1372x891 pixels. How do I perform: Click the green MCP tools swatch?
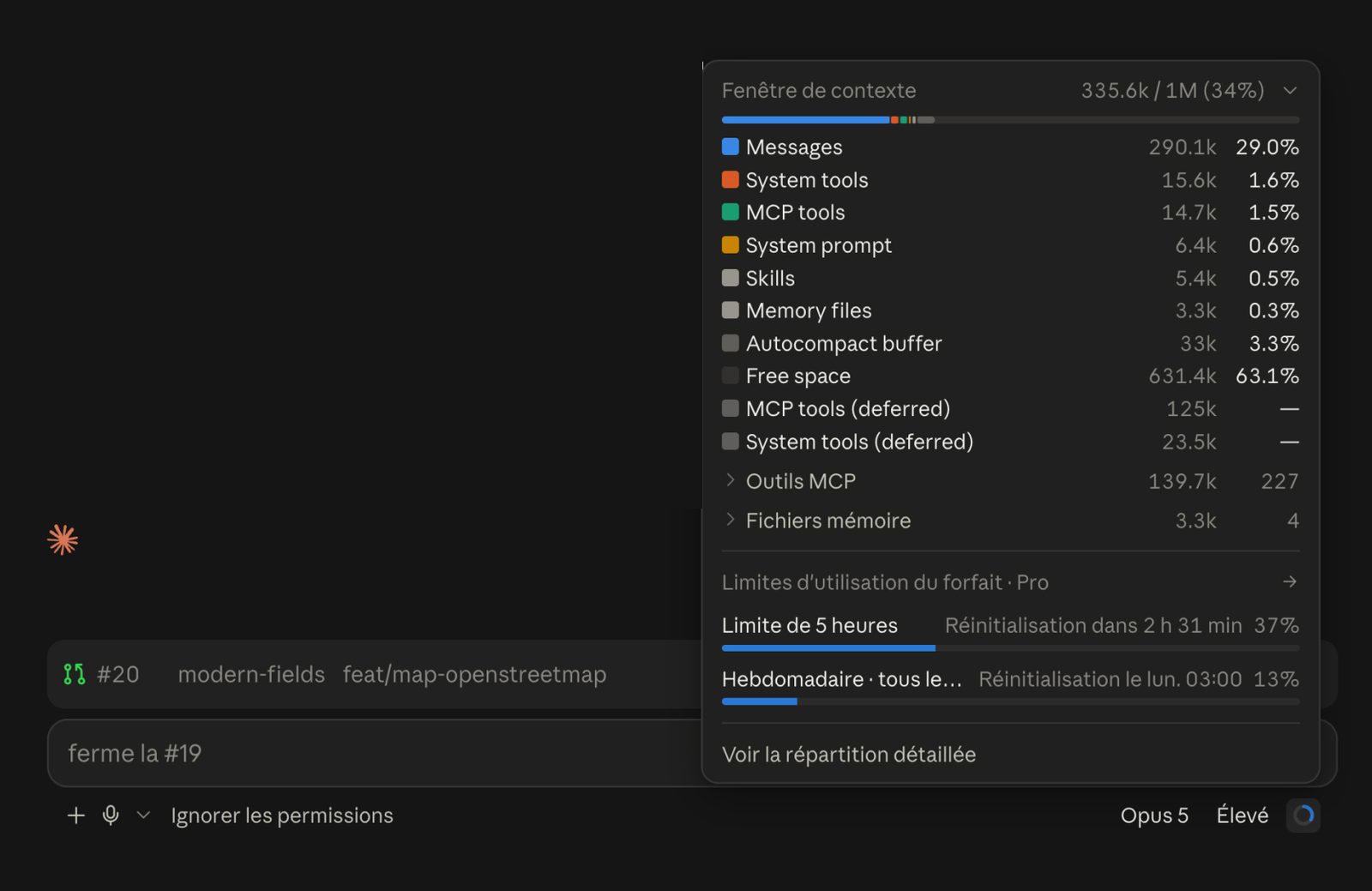(731, 212)
